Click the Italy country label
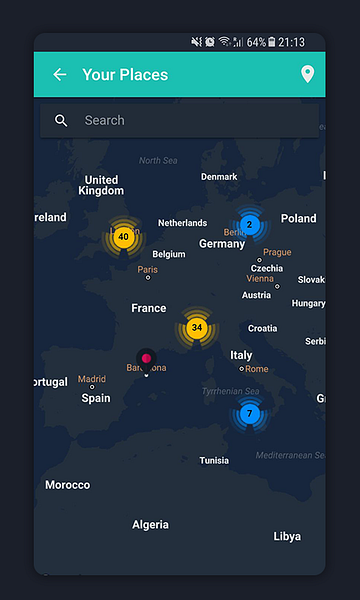The image size is (360, 600). click(241, 355)
